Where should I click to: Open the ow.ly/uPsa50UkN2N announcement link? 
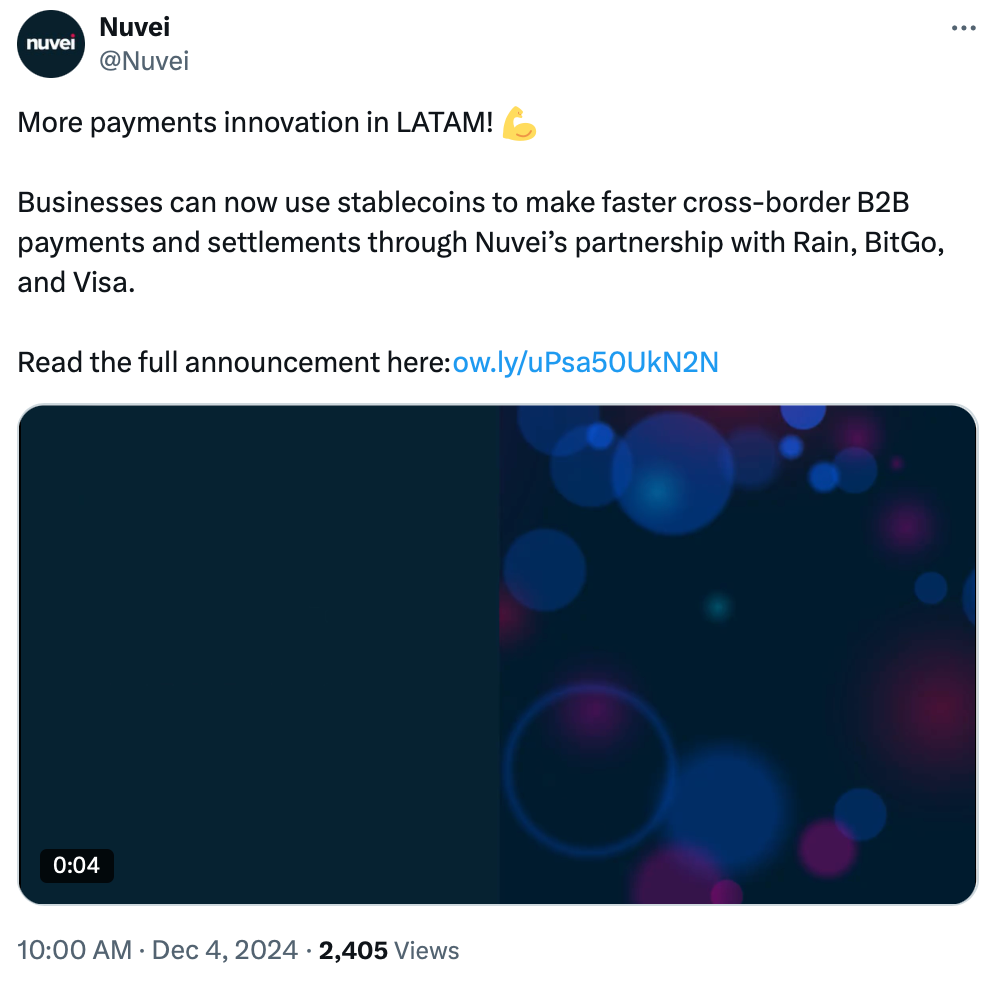[585, 362]
